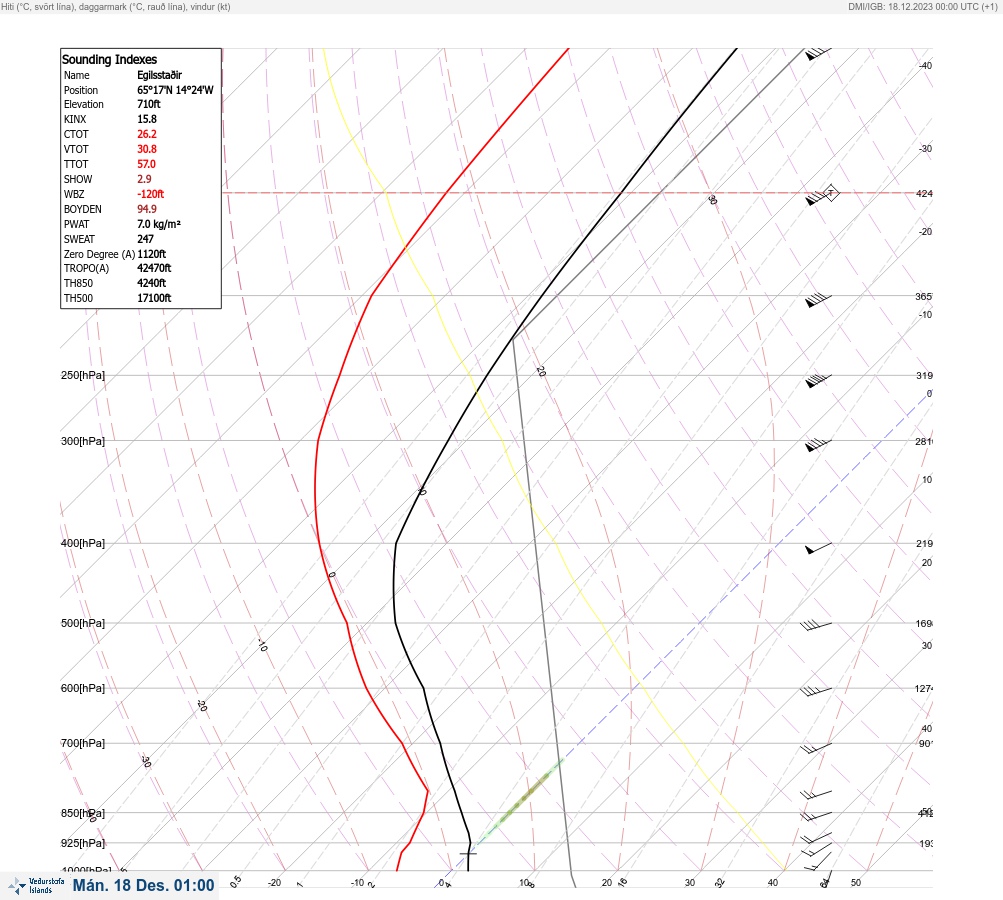Click the SWEAT value 247

pos(145,239)
